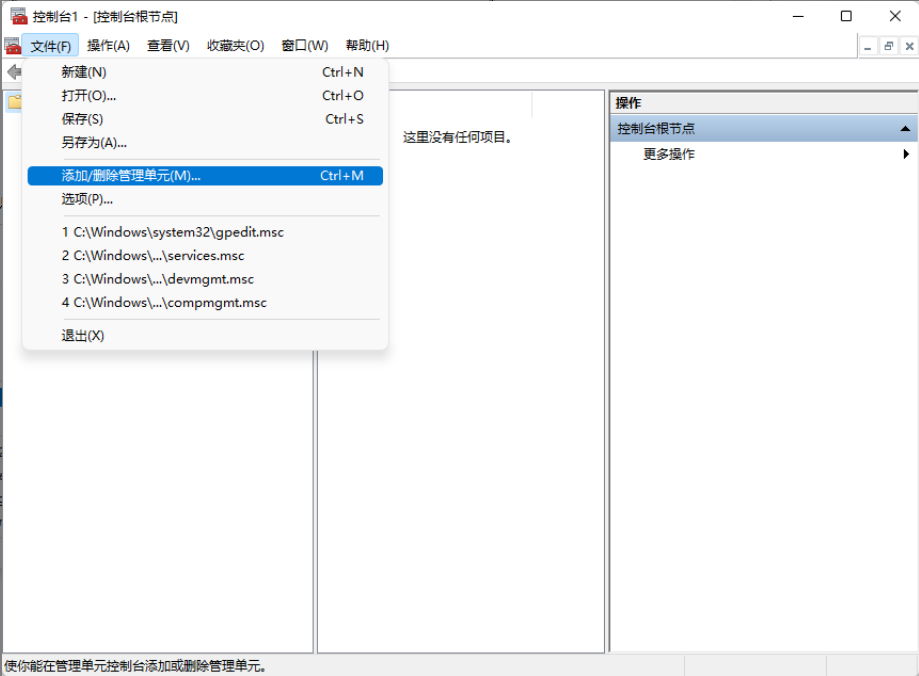Viewport: 919px width, 676px height.
Task: Restore the inner console child window
Action: (x=889, y=46)
